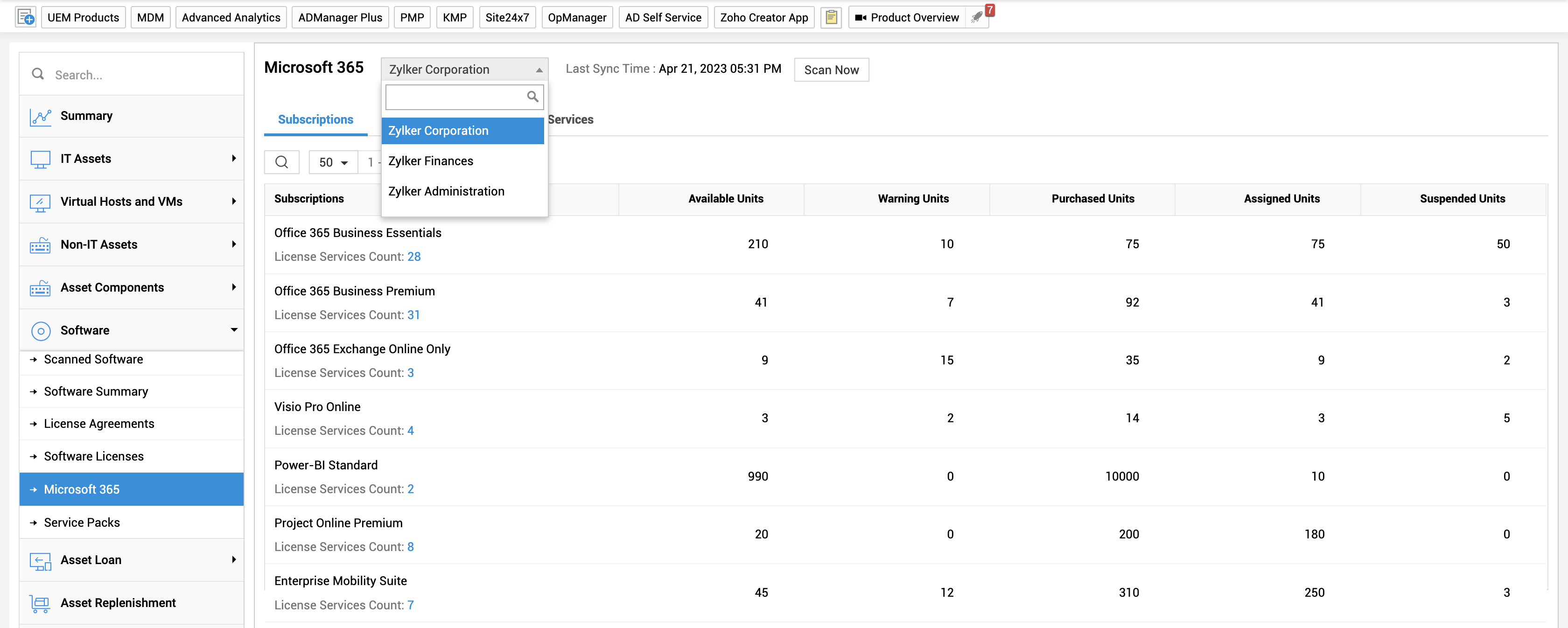Open License Services Count 28 link
Image resolution: width=1568 pixels, height=628 pixels.
414,257
